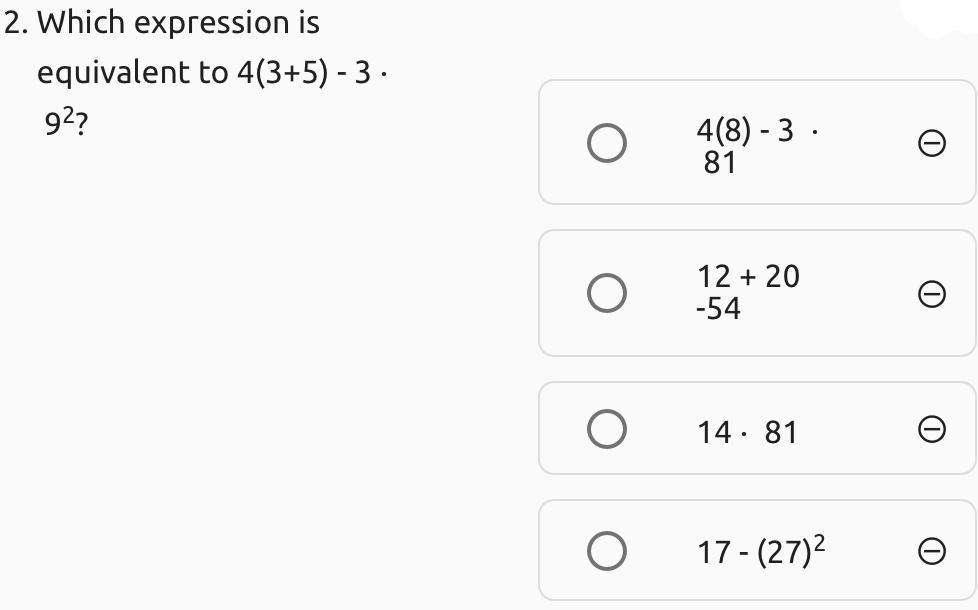Select the radio button beside 14 · 81
Image resolution: width=978 pixels, height=610 pixels.
[607, 429]
